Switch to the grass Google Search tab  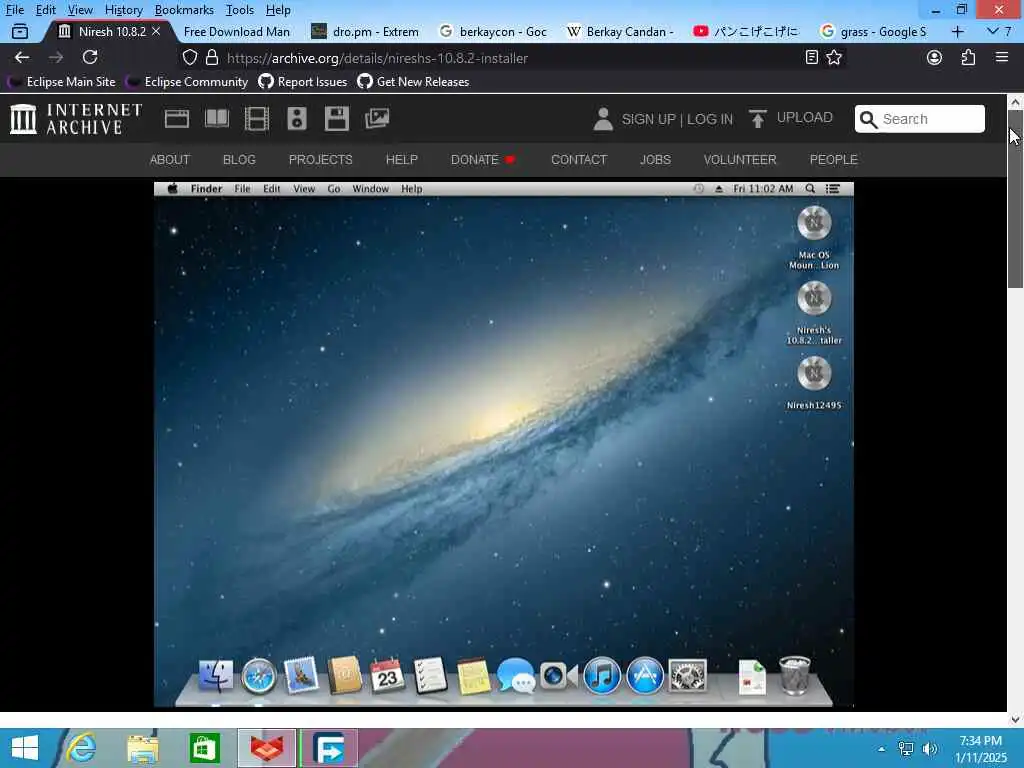[x=874, y=31]
